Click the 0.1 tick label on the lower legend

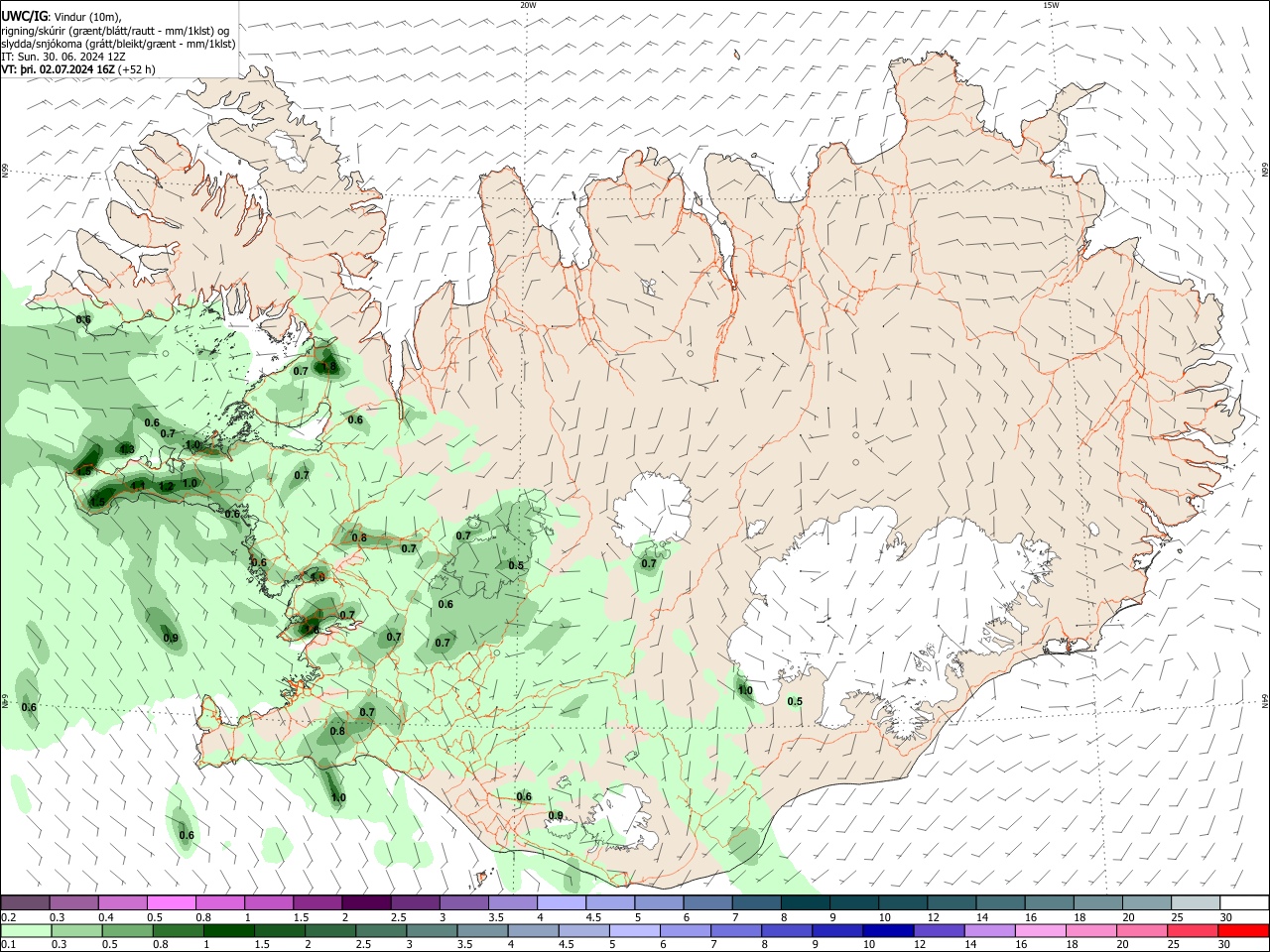[8, 945]
